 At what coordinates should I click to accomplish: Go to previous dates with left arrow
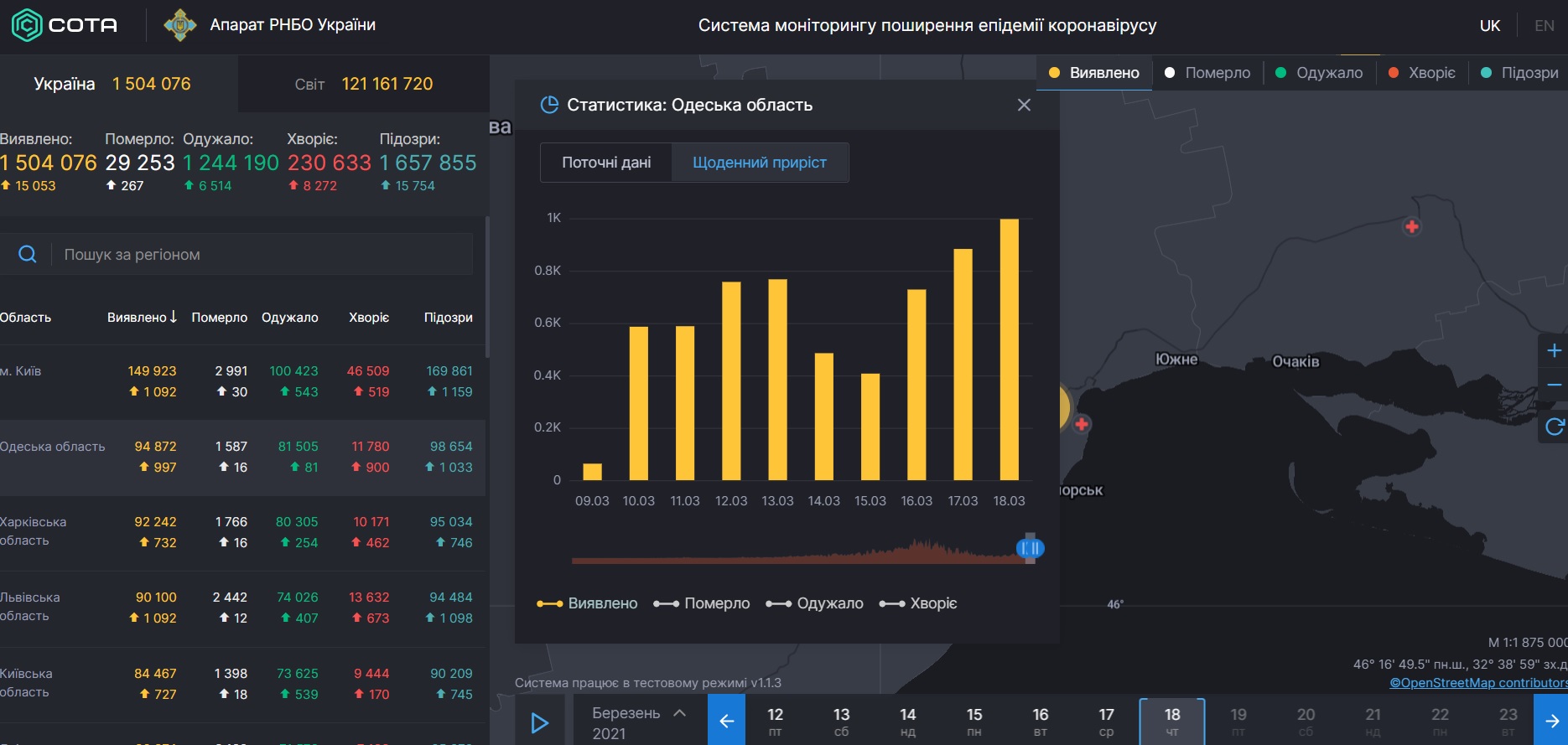tap(726, 720)
